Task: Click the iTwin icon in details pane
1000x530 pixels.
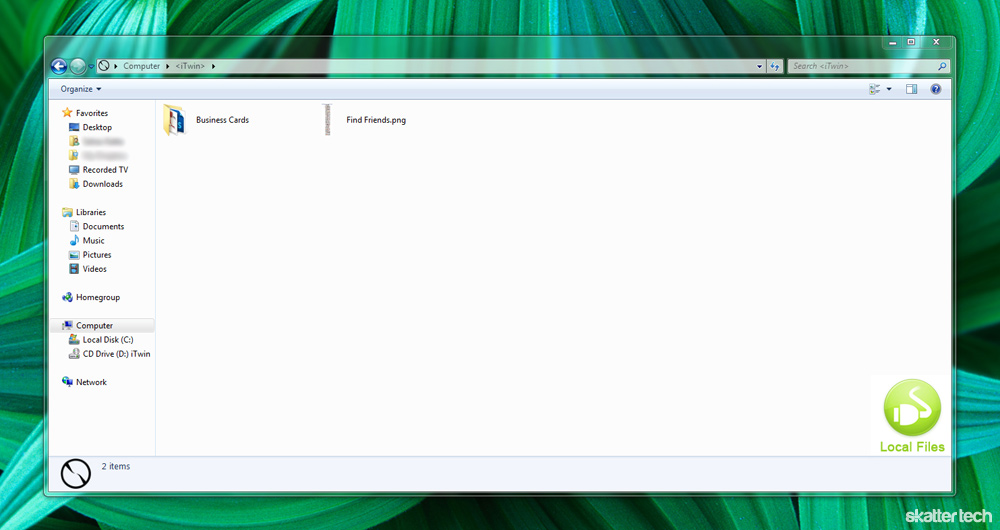Action: coord(76,475)
